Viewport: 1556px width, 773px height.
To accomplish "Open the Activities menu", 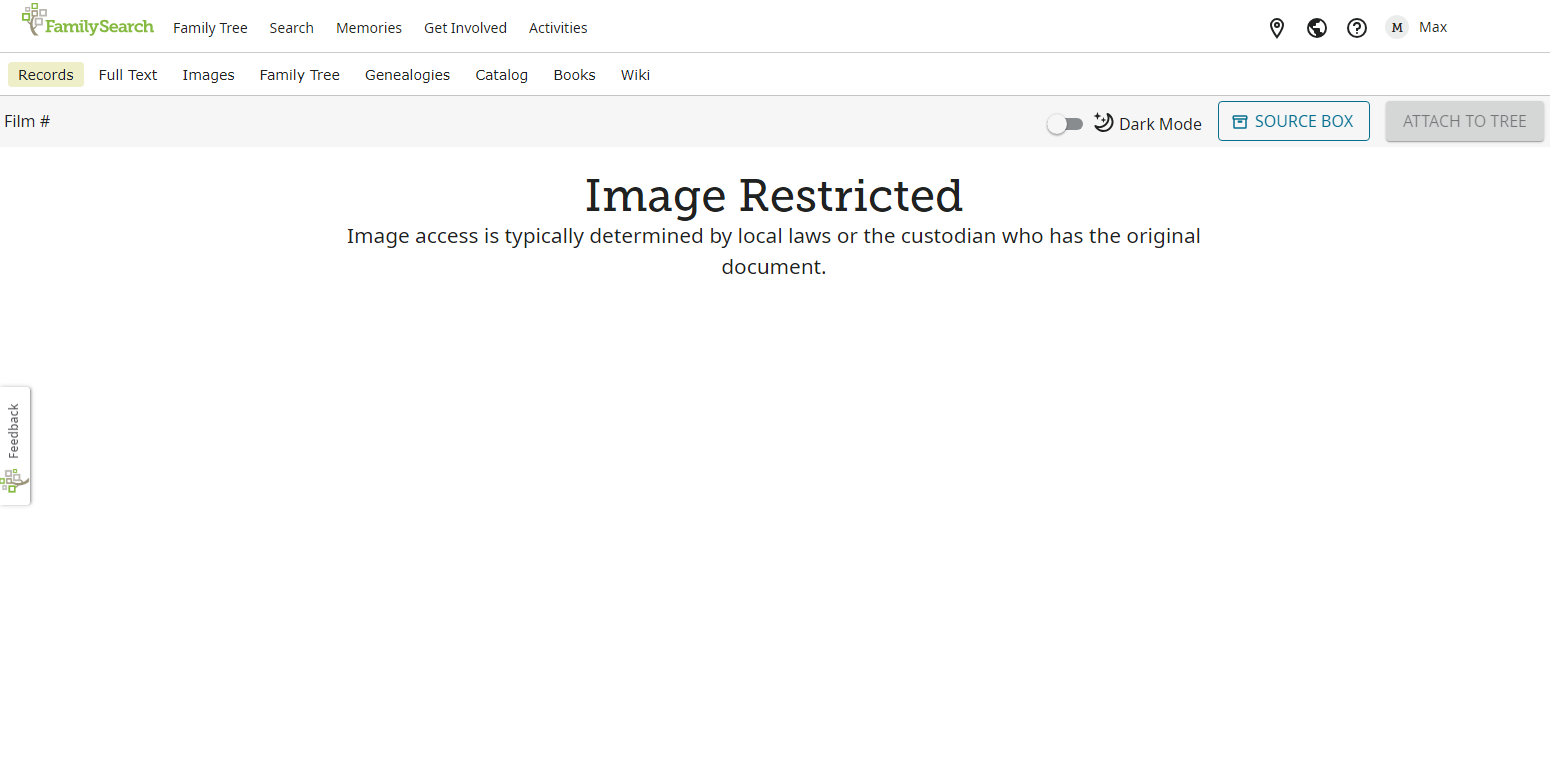I will 558,28.
